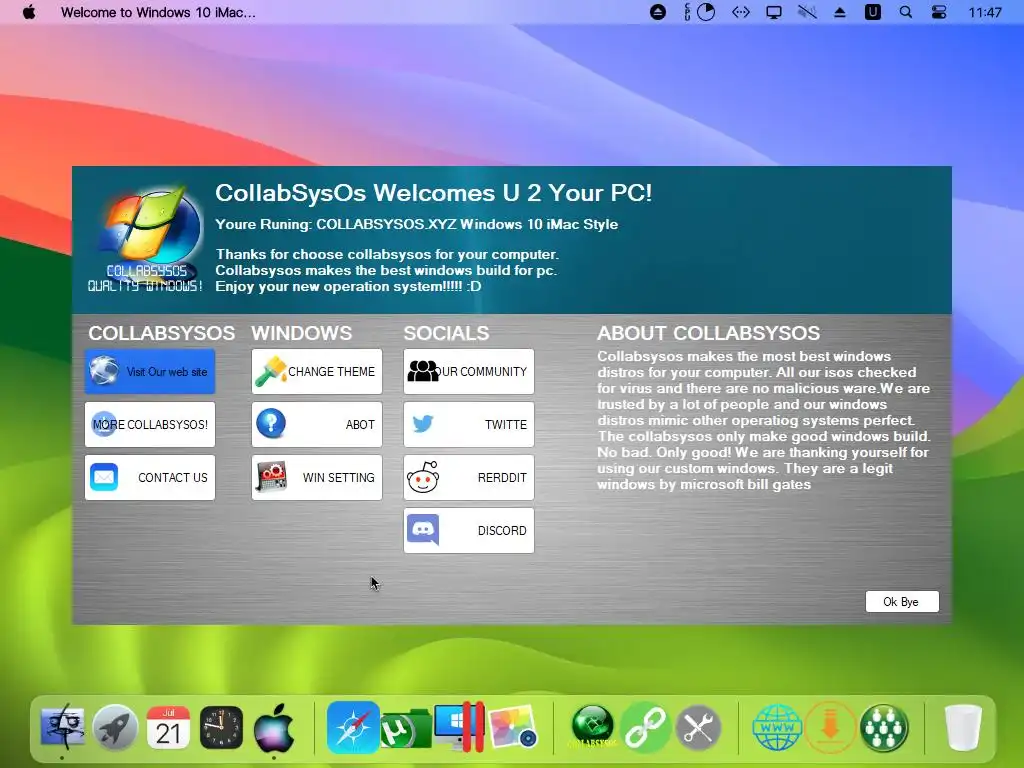Click the clock icon in the dock

221,727
